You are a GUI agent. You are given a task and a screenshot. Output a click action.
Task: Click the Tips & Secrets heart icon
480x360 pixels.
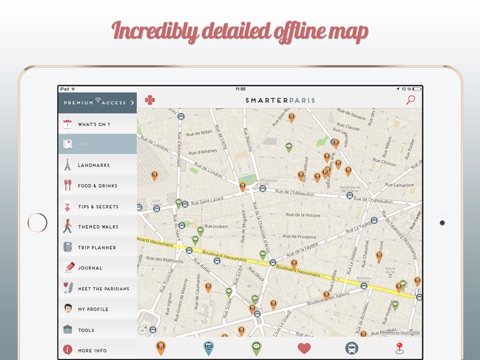[67, 206]
